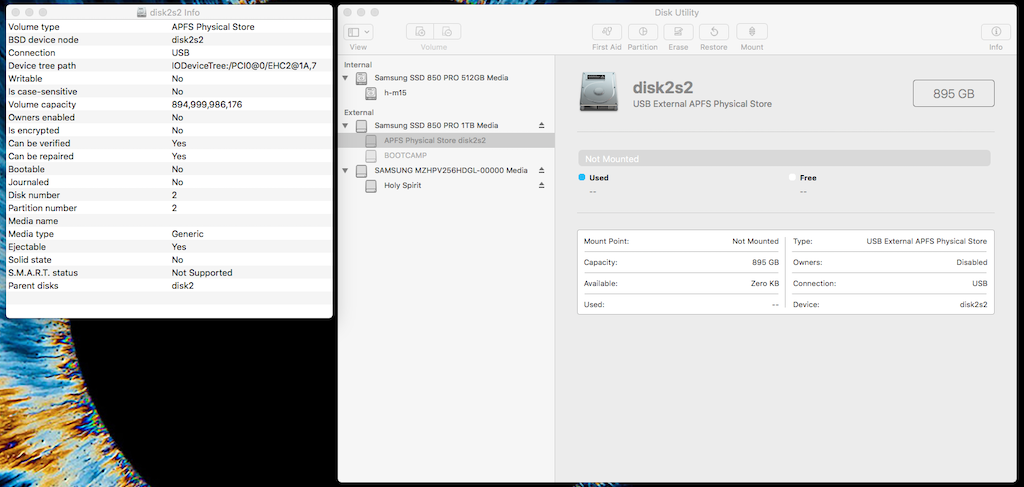Close the disk2s2 Info window
1024x487 pixels.
click(16, 12)
